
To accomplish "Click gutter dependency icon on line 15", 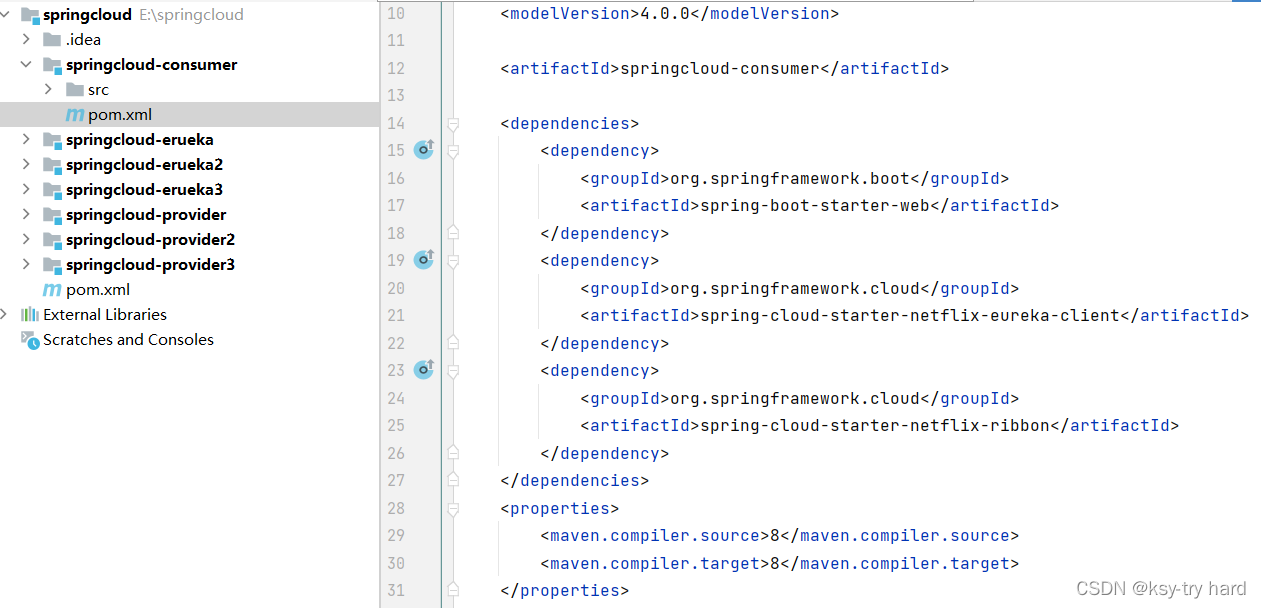I will 424,150.
